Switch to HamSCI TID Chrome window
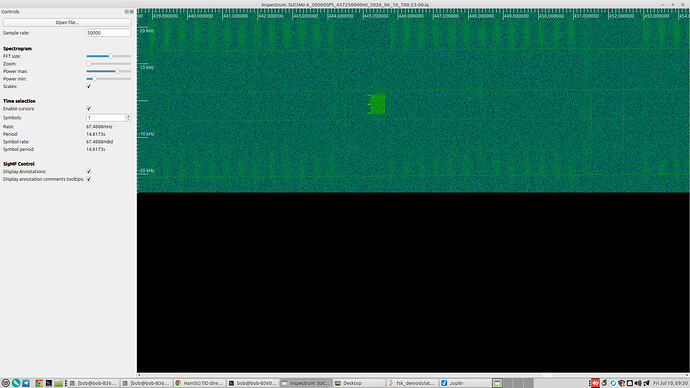 199,383
